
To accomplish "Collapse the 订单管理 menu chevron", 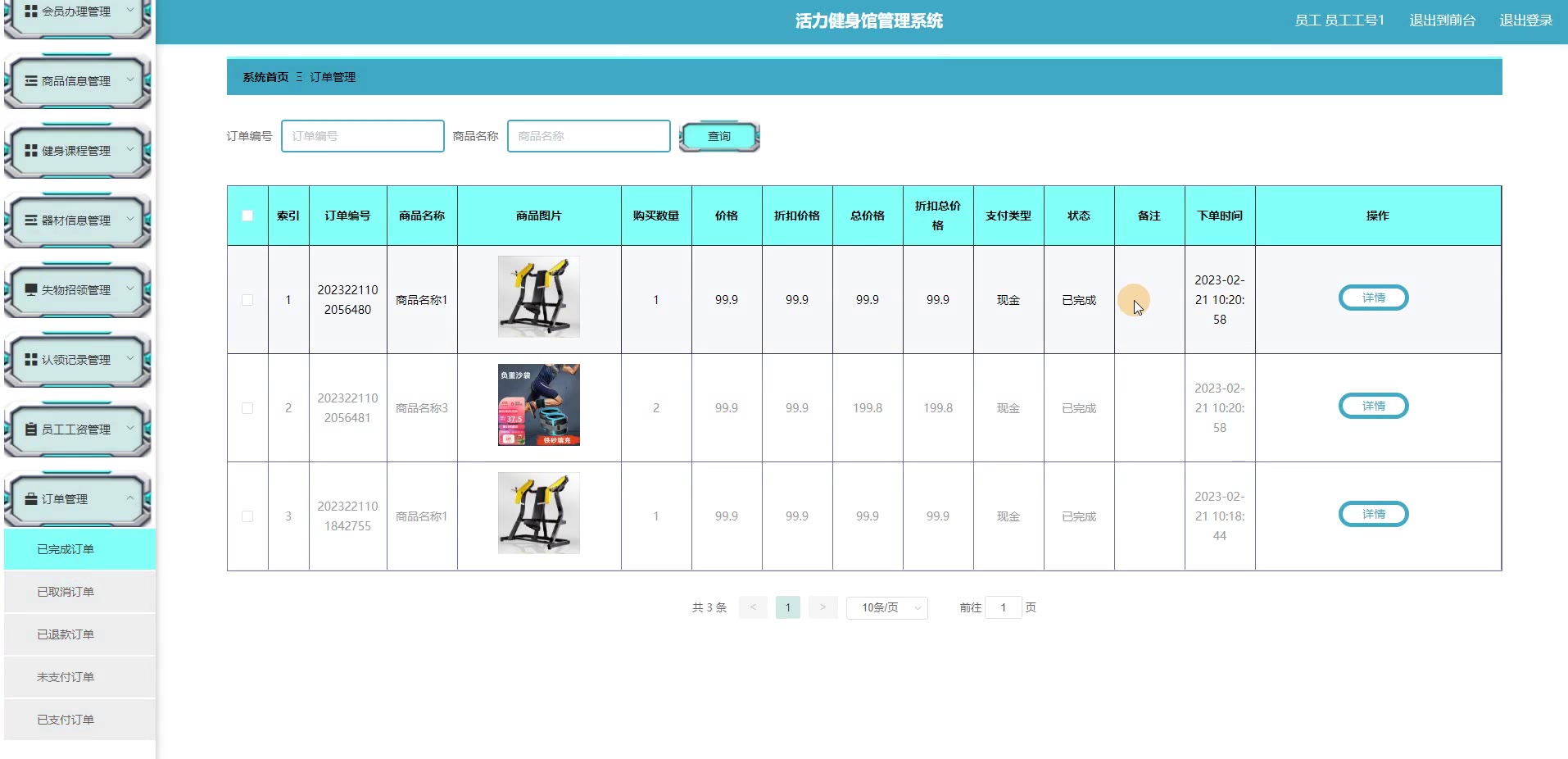I will (129, 498).
